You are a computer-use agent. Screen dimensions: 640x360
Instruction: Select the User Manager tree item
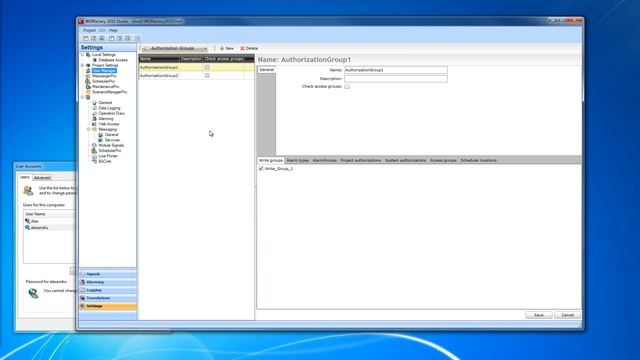pos(104,71)
